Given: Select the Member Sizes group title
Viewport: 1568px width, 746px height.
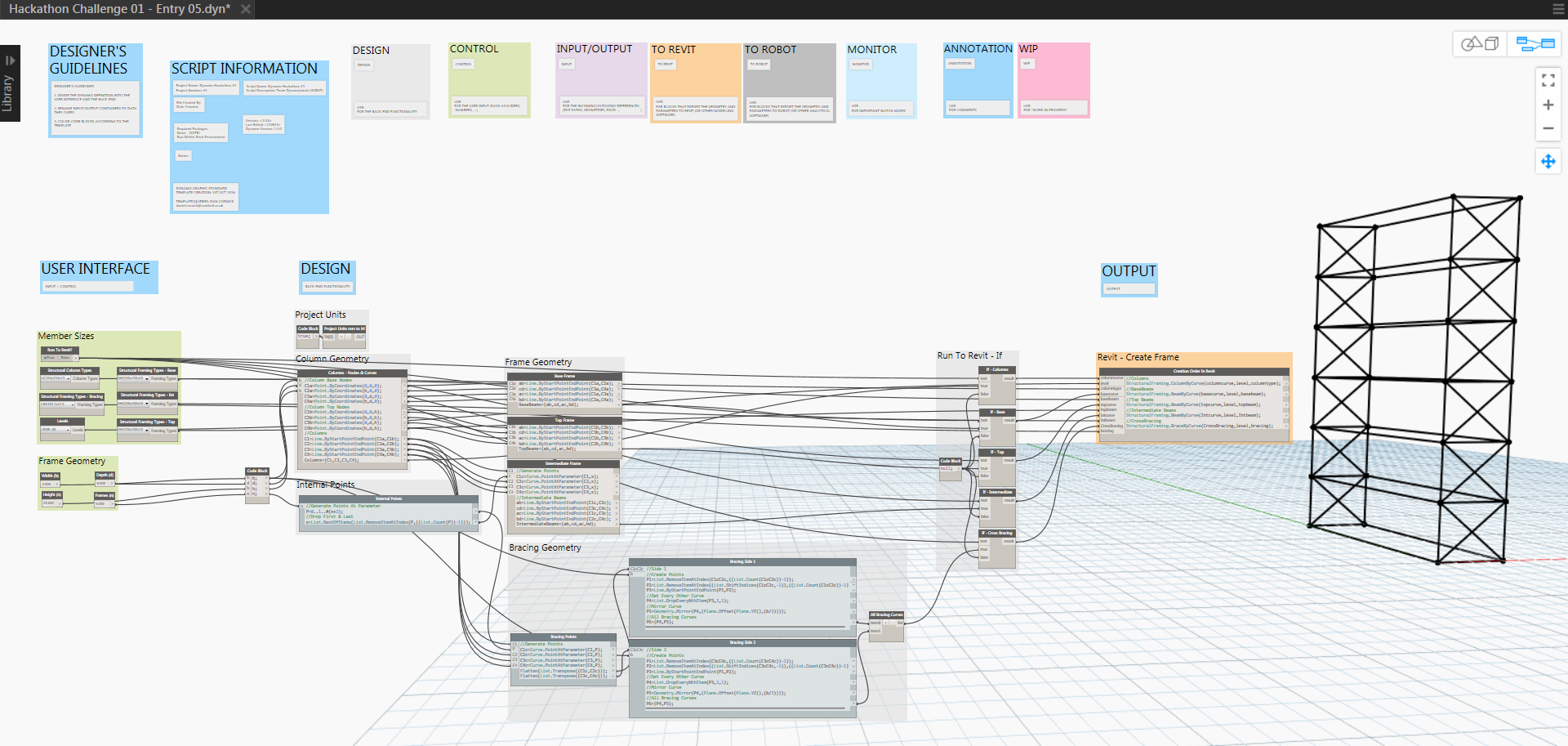Looking at the screenshot, I should [66, 336].
